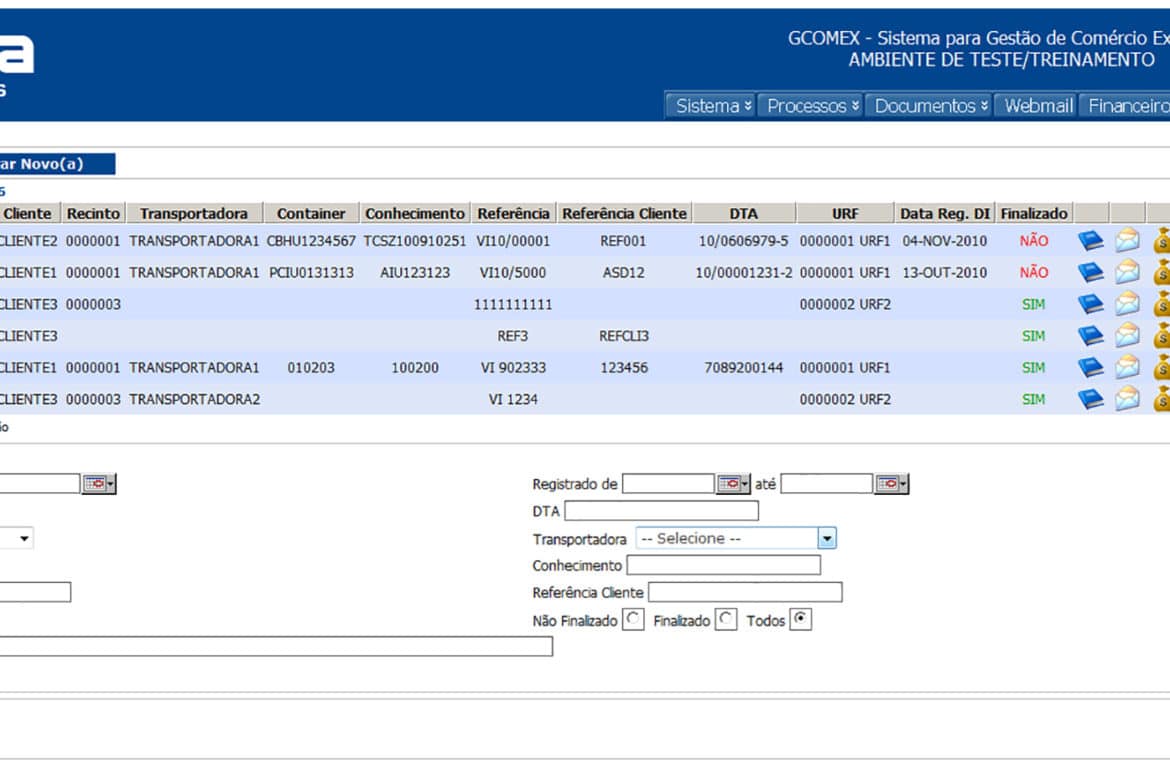This screenshot has width=1170, height=780.
Task: Expand the Transportadora '-- Selecione --' dropdown
Action: point(827,538)
